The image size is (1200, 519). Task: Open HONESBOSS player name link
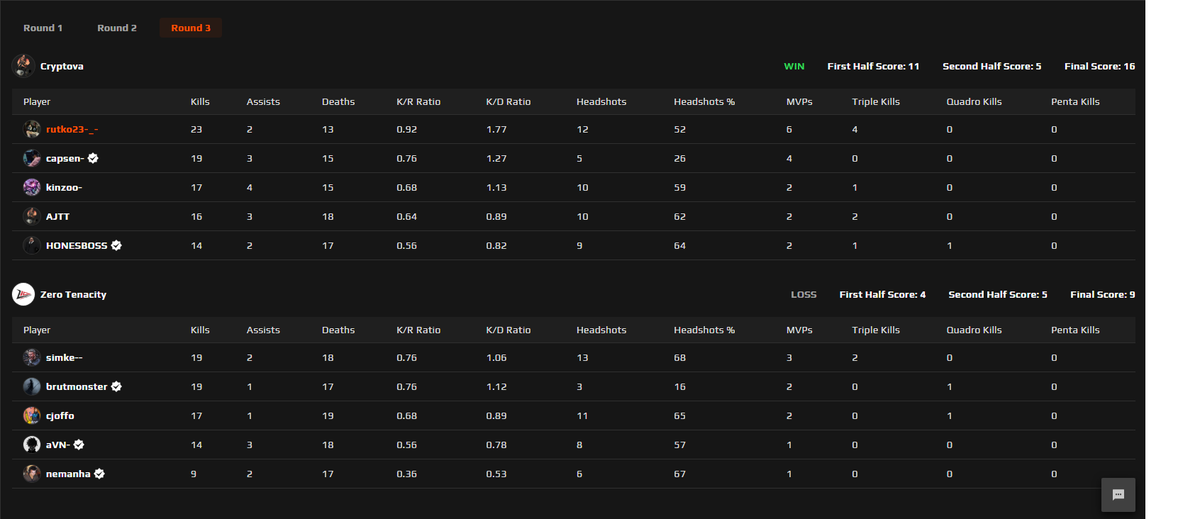click(x=77, y=245)
